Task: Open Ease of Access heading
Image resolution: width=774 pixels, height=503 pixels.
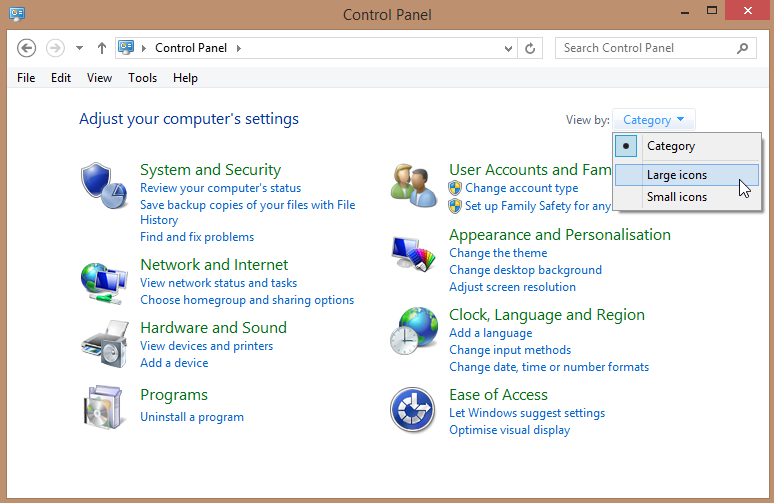Action: point(499,395)
